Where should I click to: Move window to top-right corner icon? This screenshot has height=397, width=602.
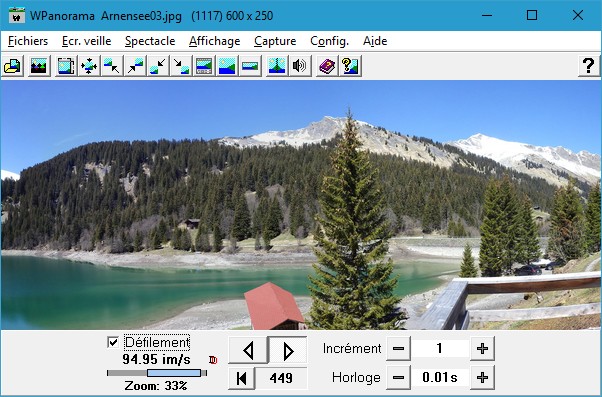135,66
